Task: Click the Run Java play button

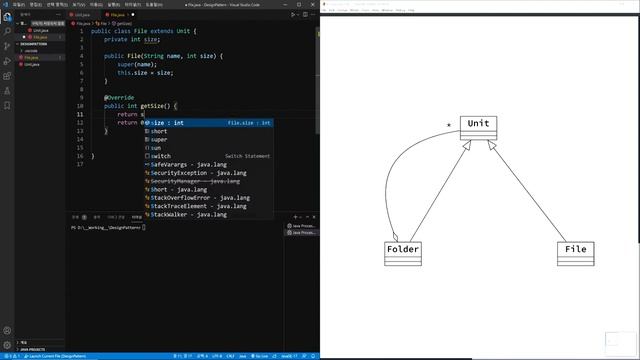Action: 293,15
